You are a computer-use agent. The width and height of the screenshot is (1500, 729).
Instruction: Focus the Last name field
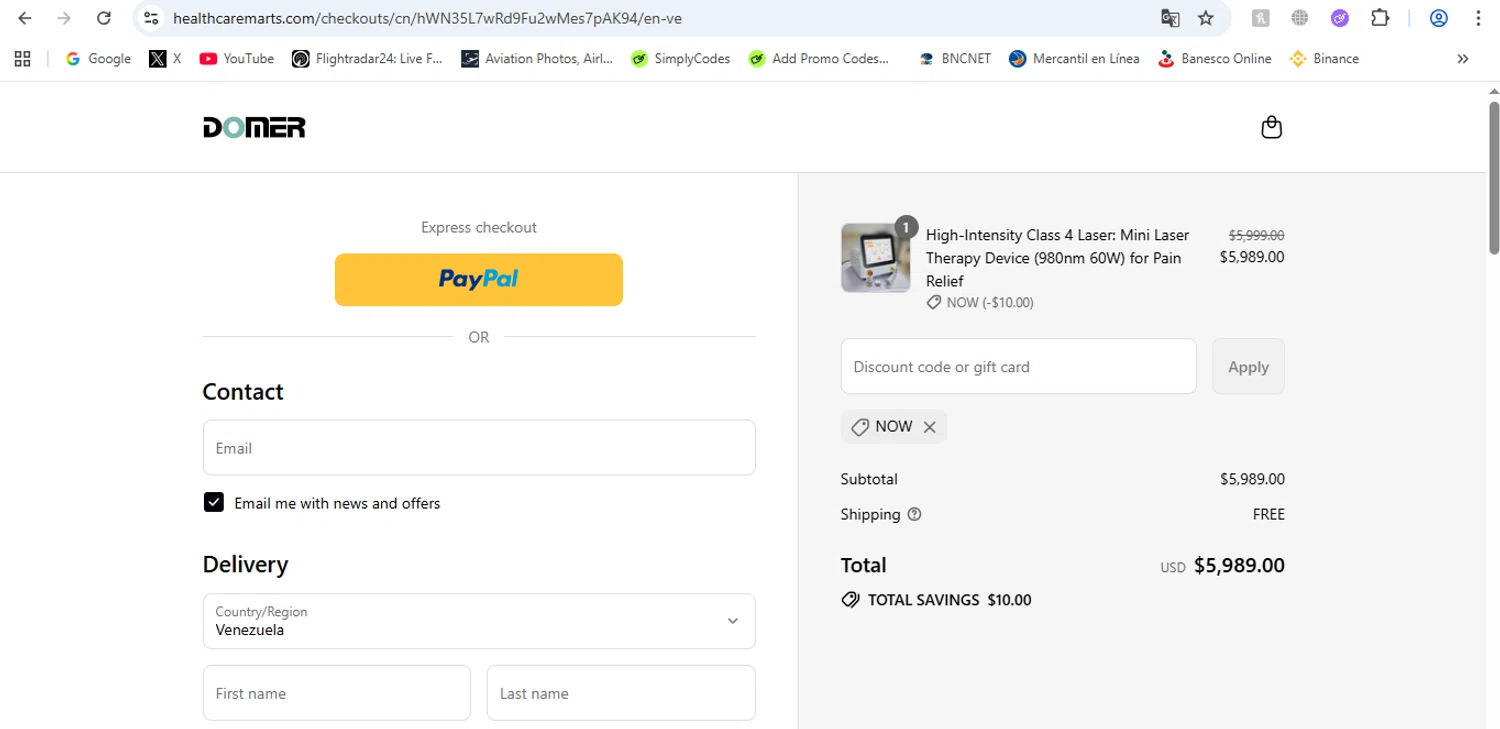[x=621, y=693]
